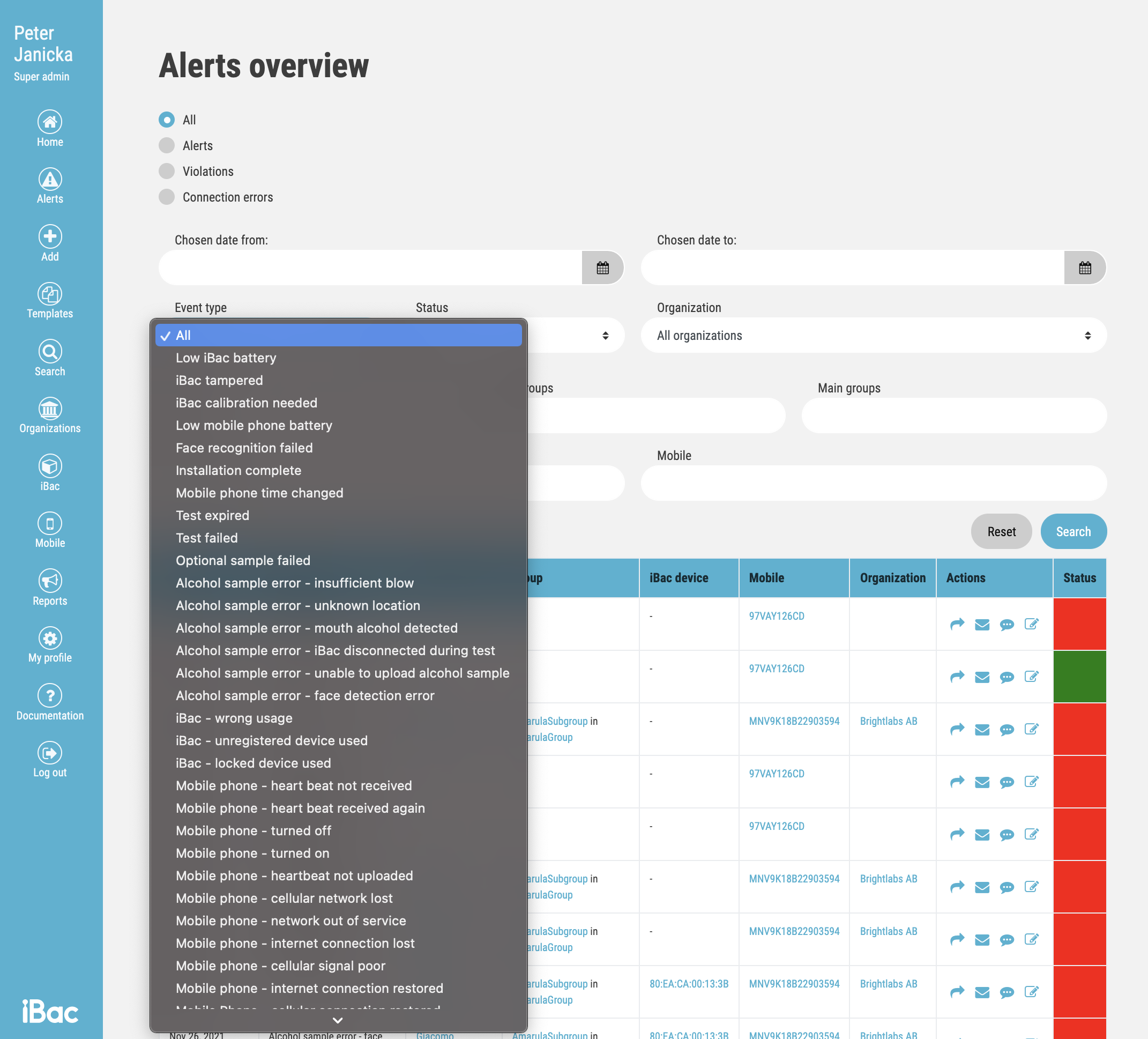This screenshot has height=1039, width=1148.
Task: Click the Log out icon
Action: [x=49, y=753]
